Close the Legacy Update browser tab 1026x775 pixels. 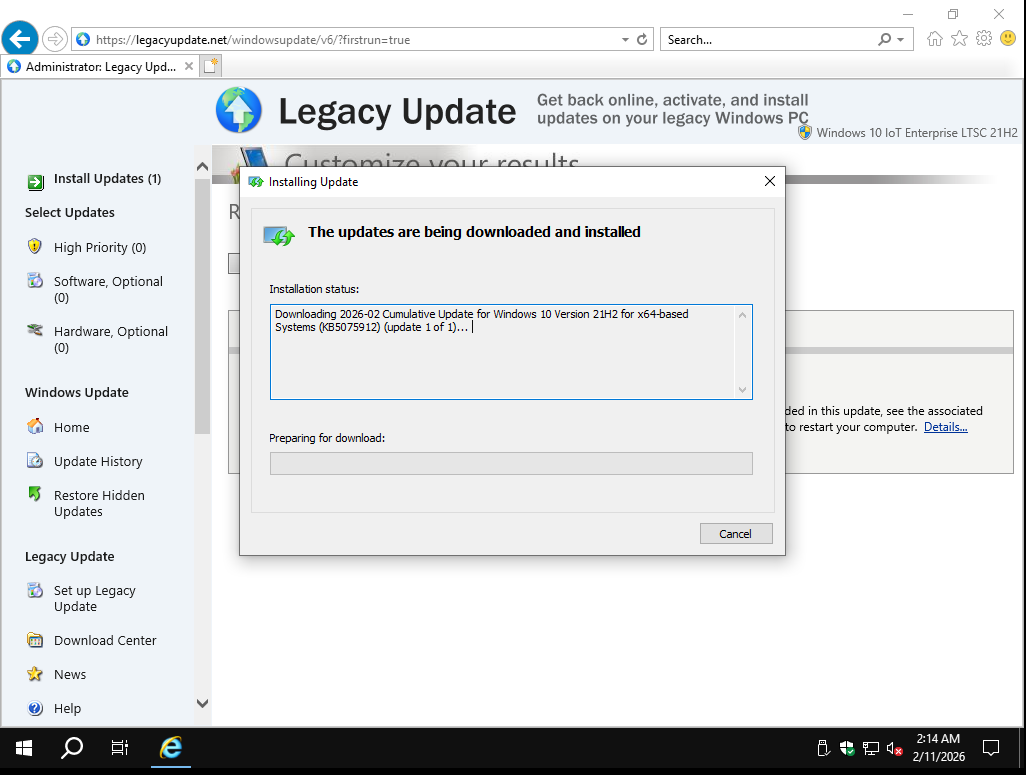tap(188, 66)
